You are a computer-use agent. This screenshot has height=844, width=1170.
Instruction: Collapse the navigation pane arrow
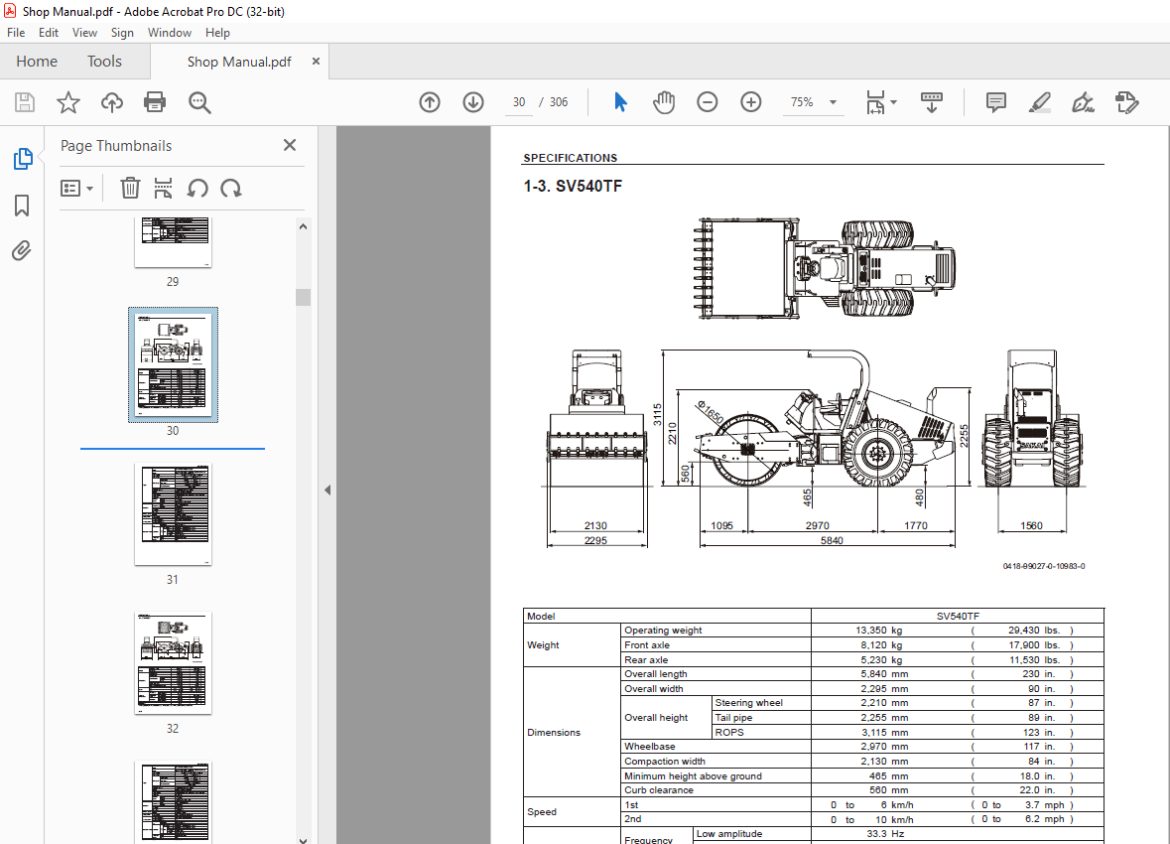tap(328, 490)
